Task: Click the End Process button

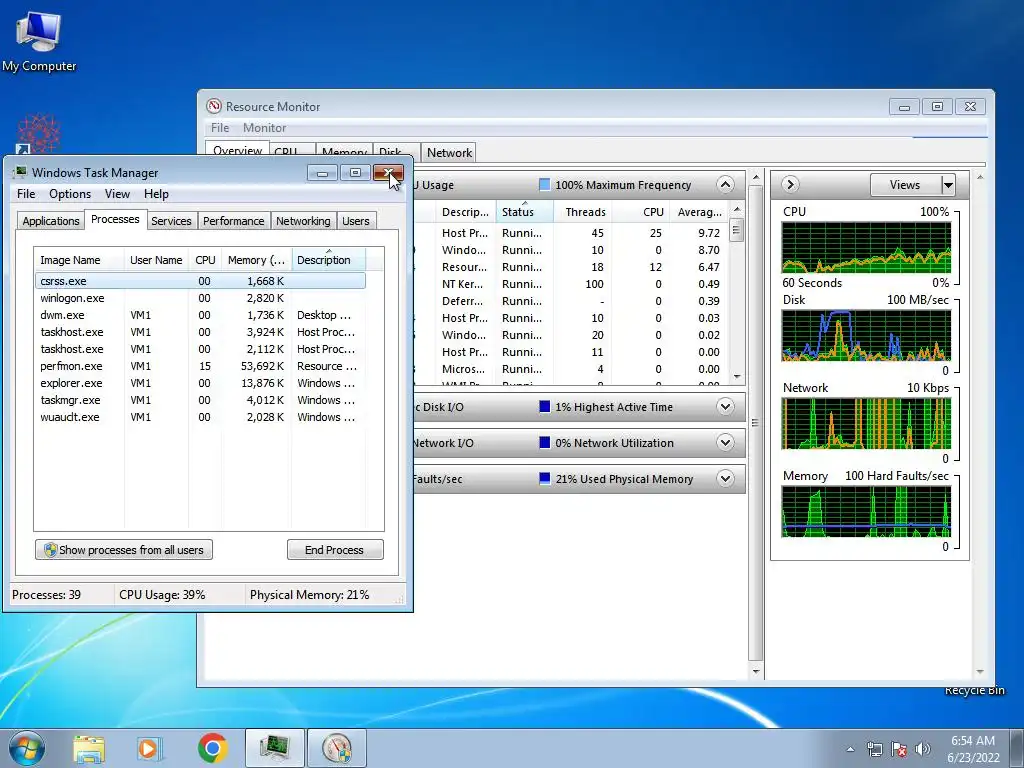Action: pyautogui.click(x=335, y=550)
